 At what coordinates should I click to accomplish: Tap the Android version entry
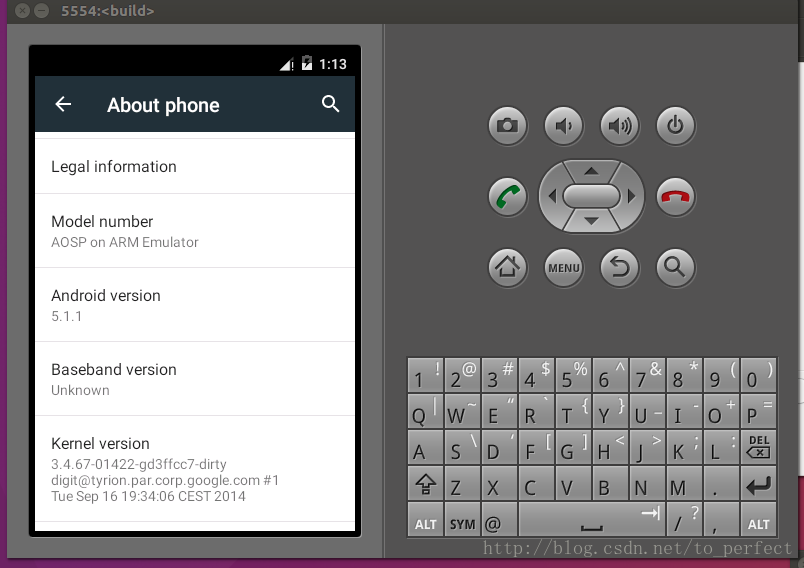click(x=195, y=305)
